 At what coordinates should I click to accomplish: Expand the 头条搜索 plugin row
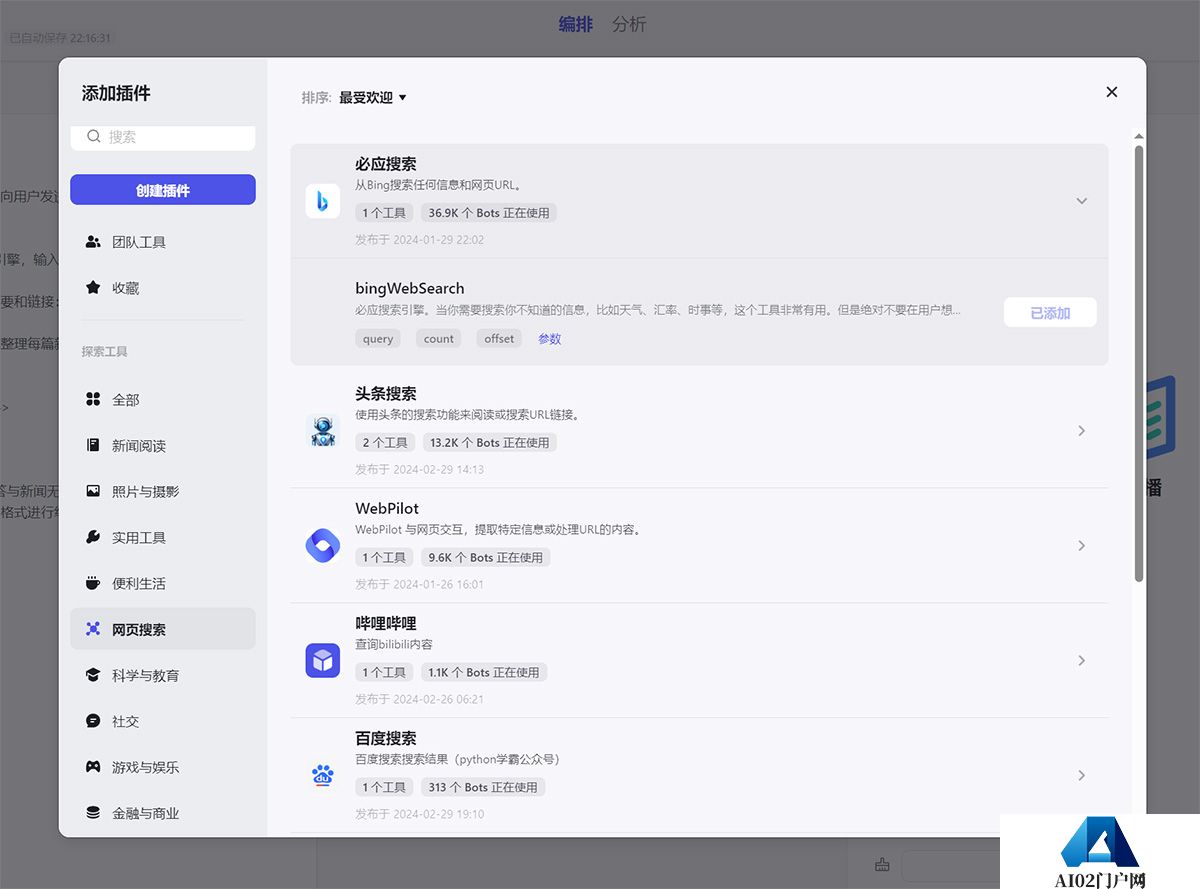[x=1081, y=431]
